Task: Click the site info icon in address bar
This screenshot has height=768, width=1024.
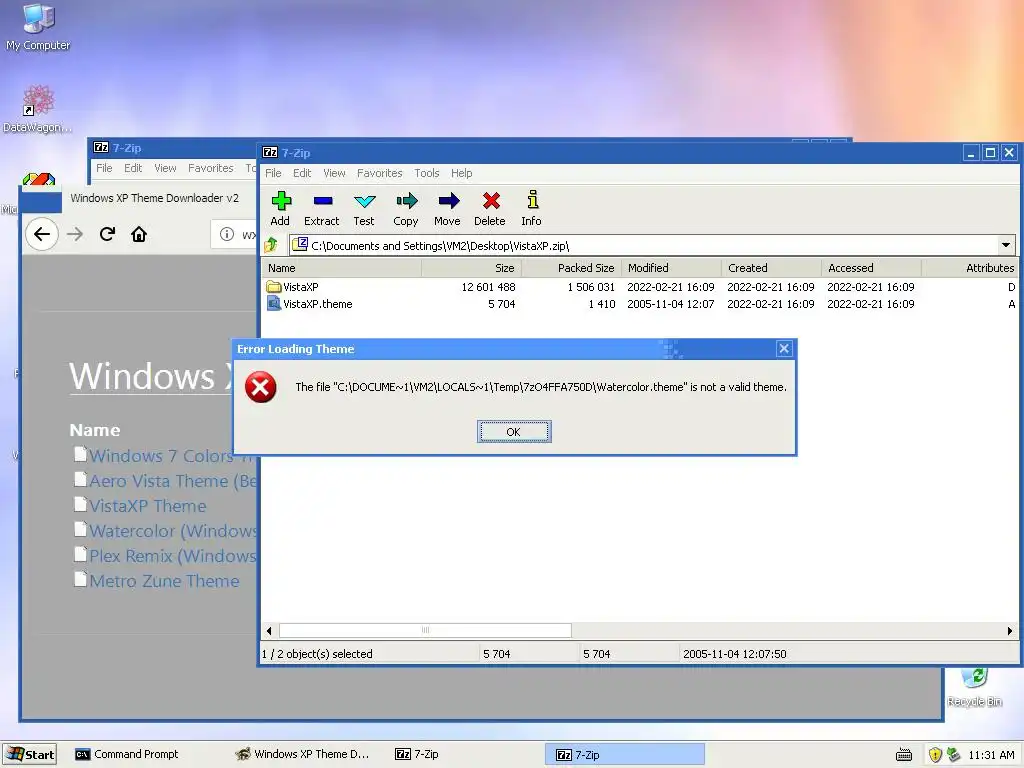Action: tap(227, 234)
